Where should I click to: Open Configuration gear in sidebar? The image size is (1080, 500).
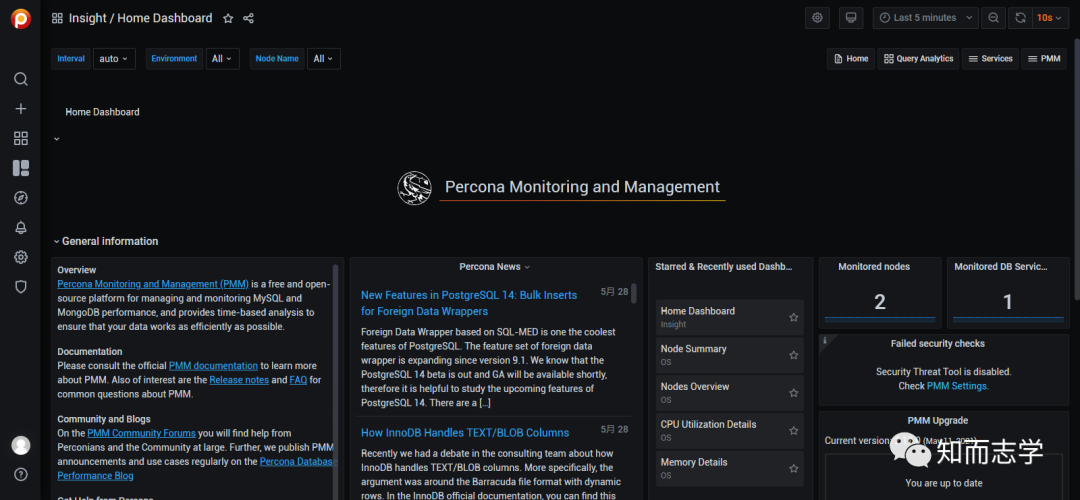click(20, 257)
